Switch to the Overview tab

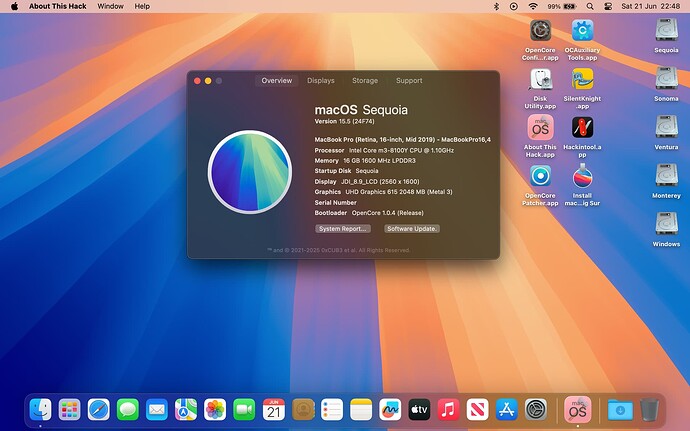tap(276, 81)
